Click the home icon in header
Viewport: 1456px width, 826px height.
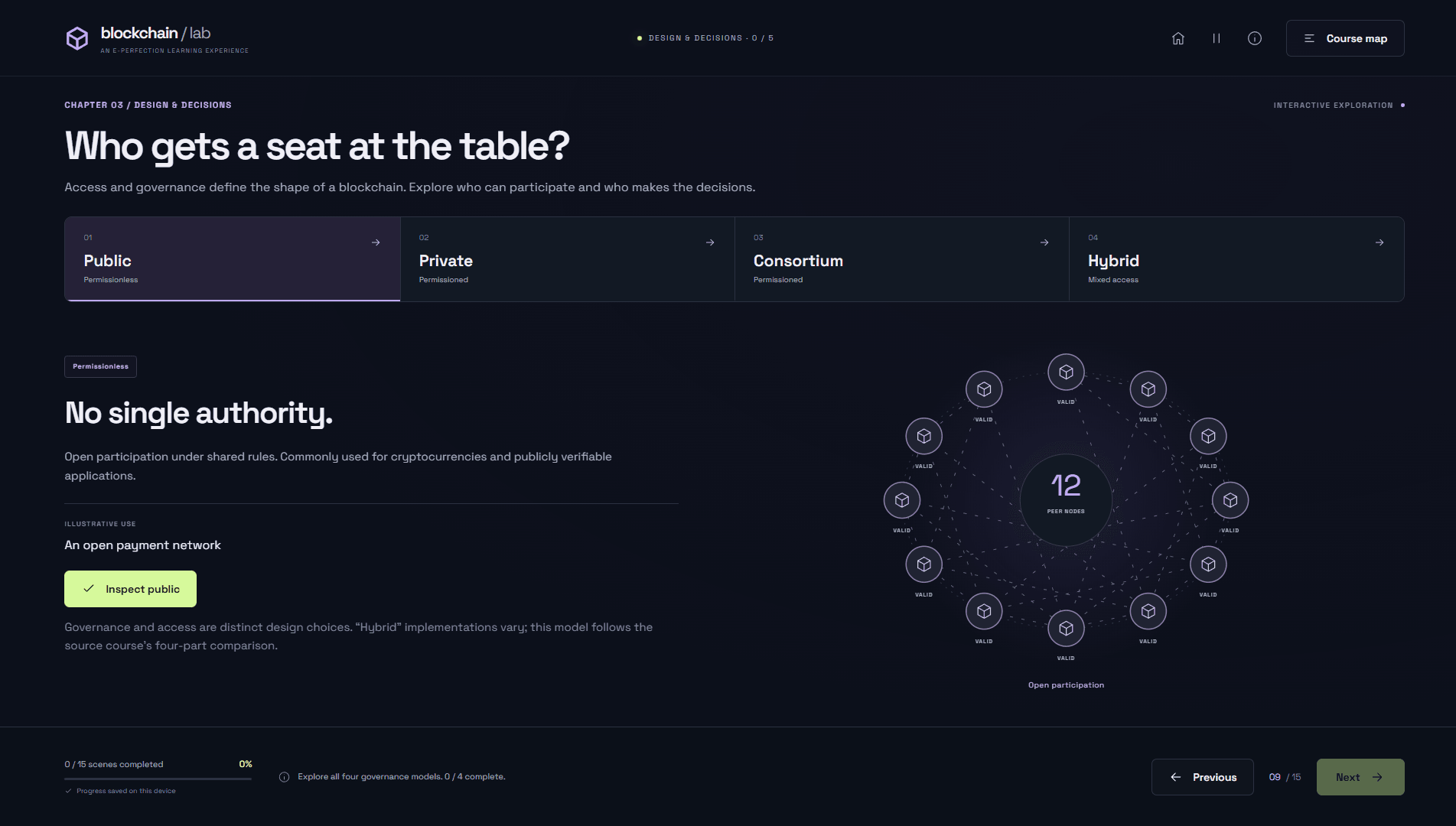[1178, 38]
